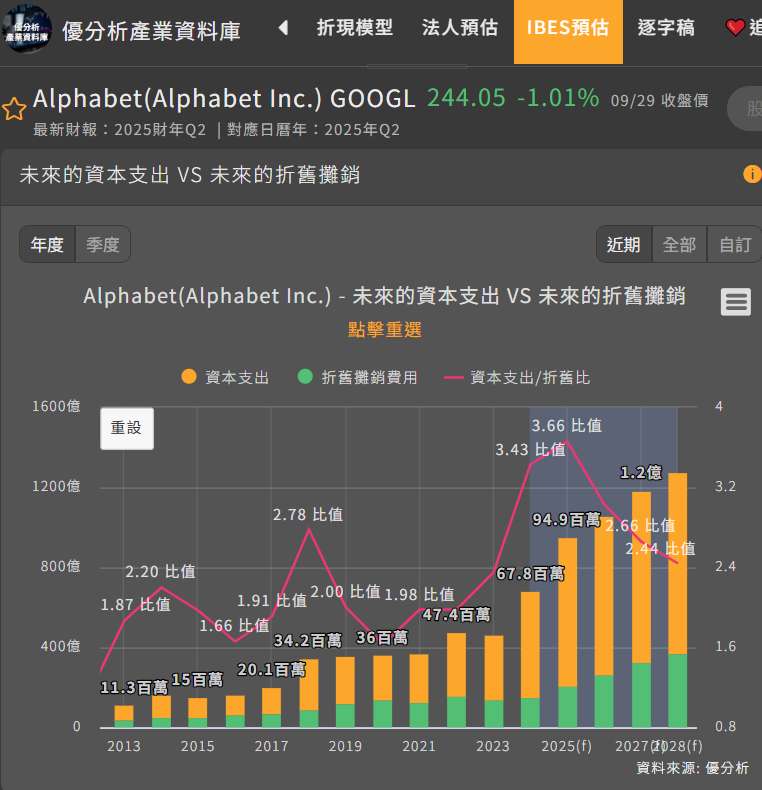Screen dimensions: 762x790
Task: Click the 244.05 price value
Action: pyautogui.click(x=466, y=98)
